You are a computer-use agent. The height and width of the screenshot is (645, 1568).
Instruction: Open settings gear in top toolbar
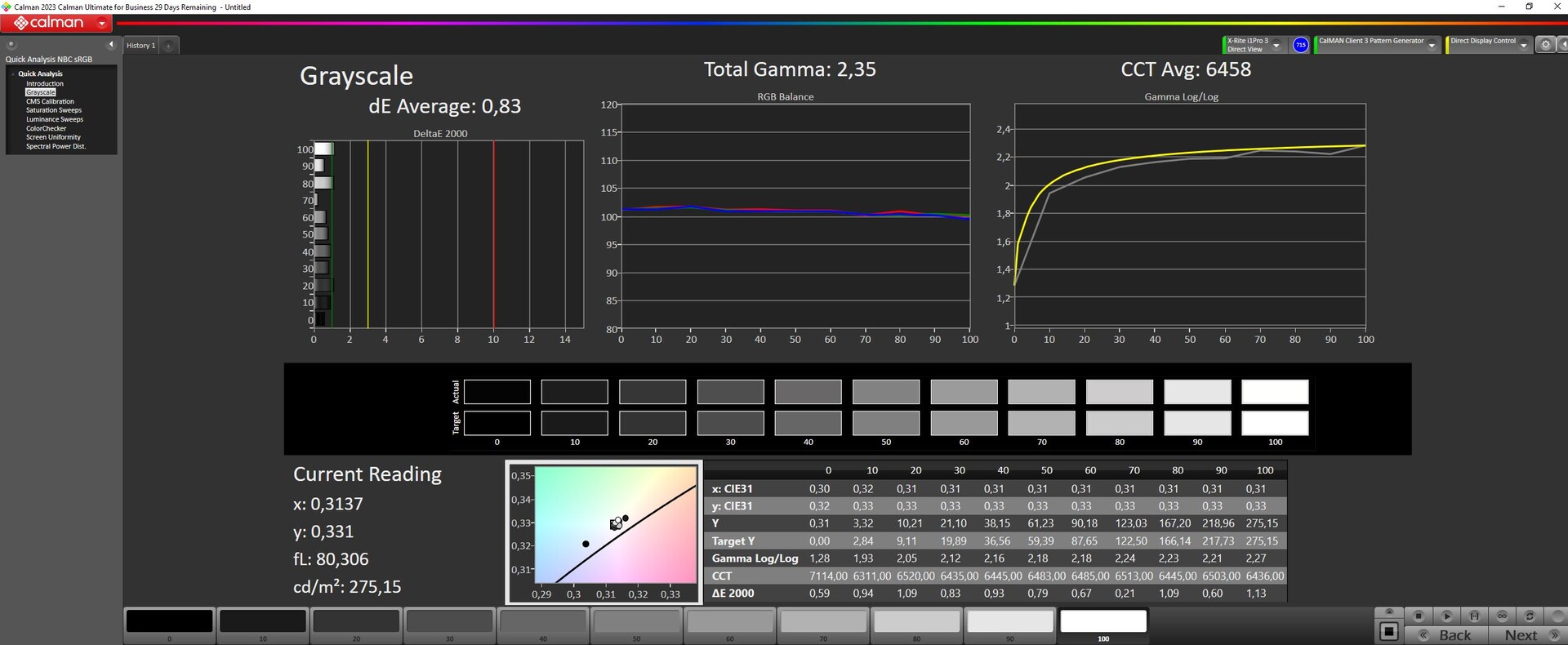tap(1545, 45)
